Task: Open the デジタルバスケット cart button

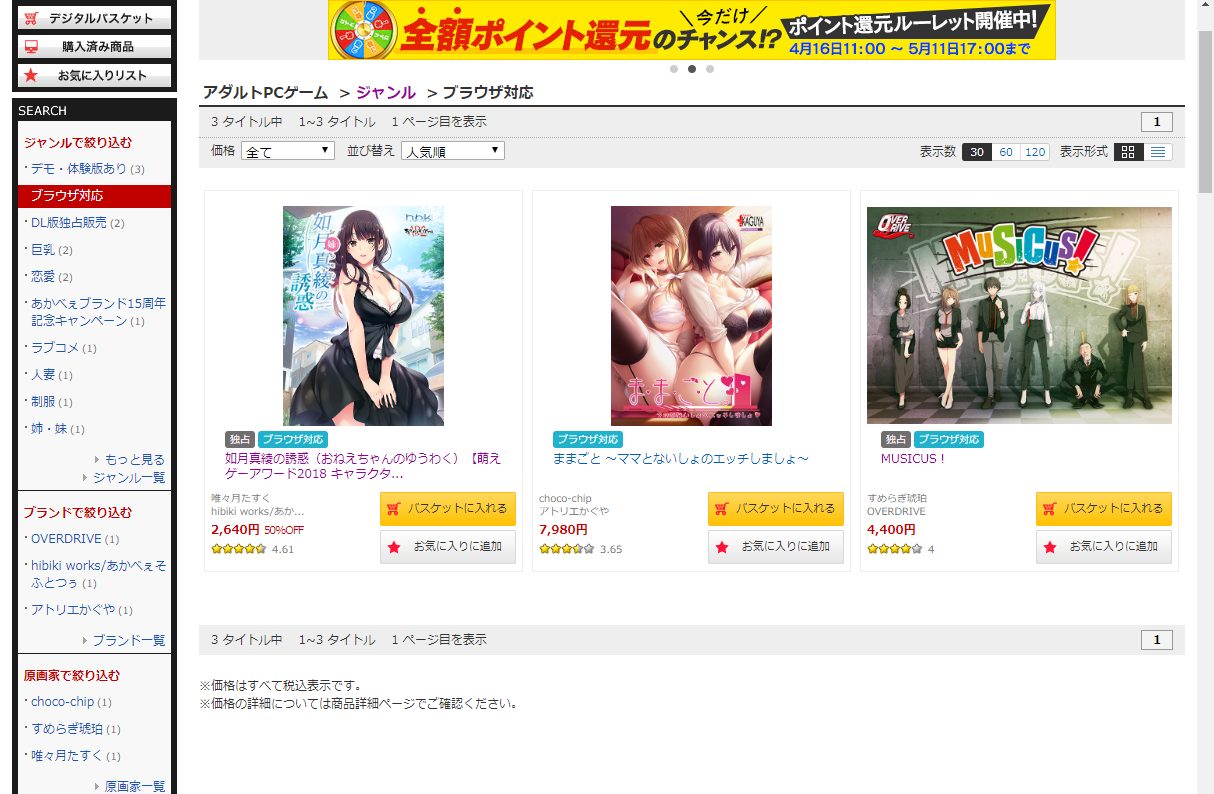Action: tap(94, 18)
